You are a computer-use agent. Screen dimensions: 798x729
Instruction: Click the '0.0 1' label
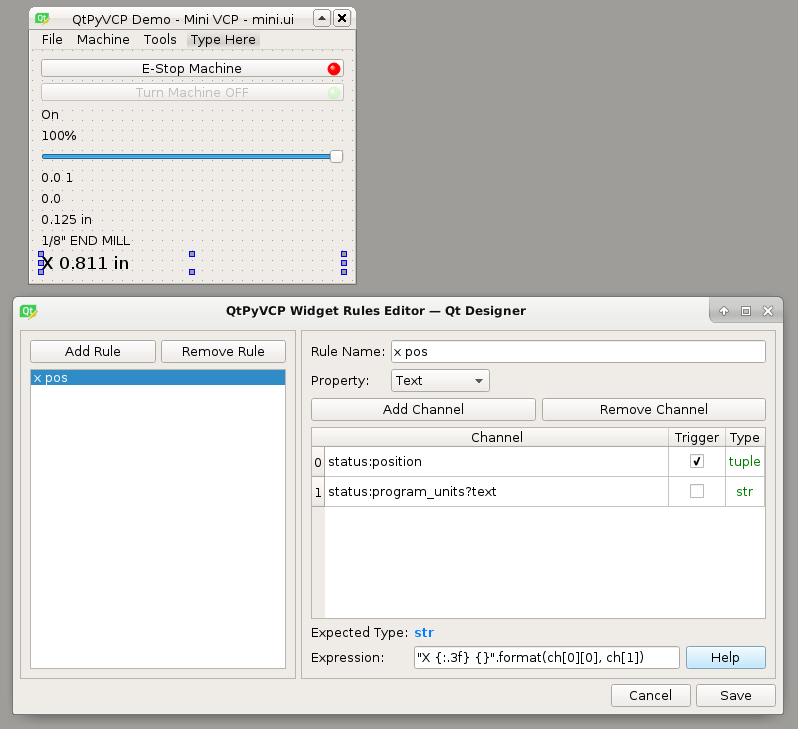coord(57,178)
